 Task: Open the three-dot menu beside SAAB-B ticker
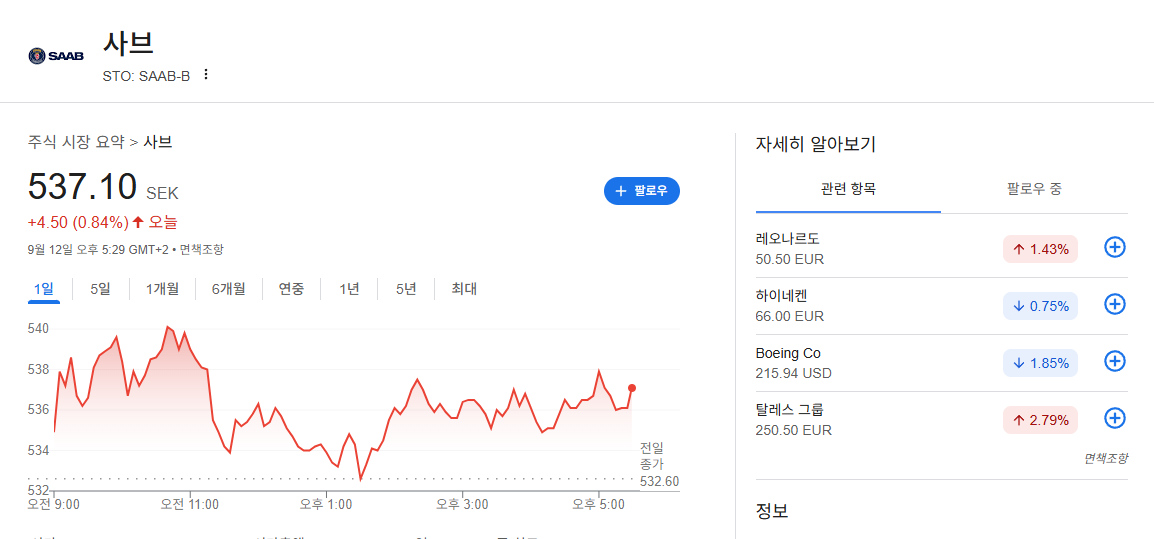click(206, 74)
